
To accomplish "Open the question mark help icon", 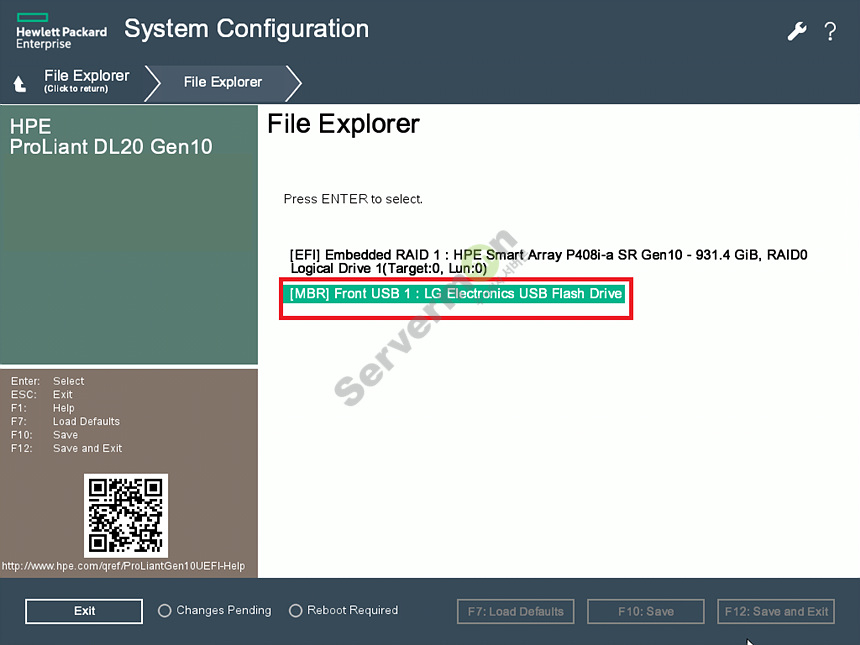I will (830, 32).
